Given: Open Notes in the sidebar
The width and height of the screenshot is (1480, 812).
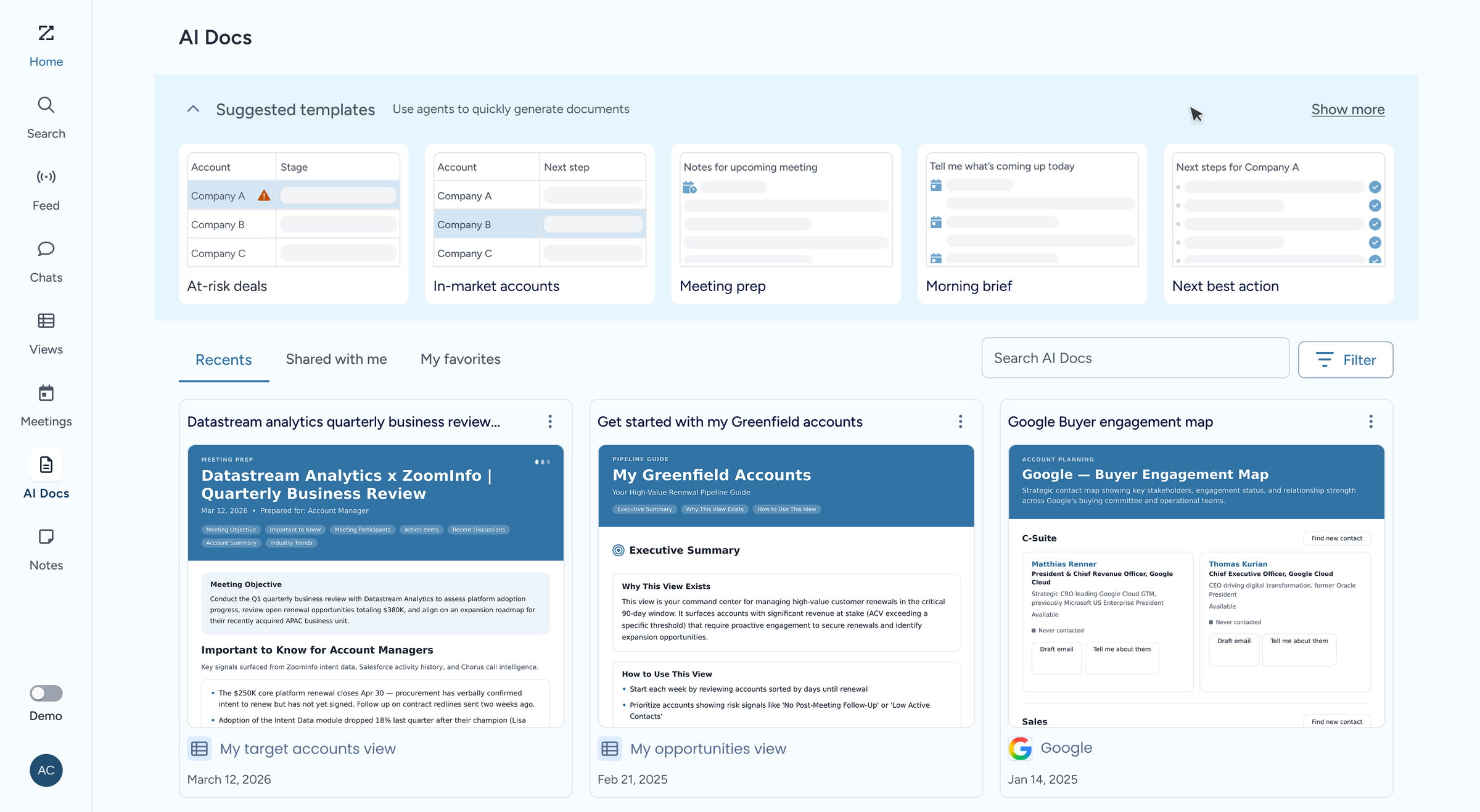Looking at the screenshot, I should [46, 549].
